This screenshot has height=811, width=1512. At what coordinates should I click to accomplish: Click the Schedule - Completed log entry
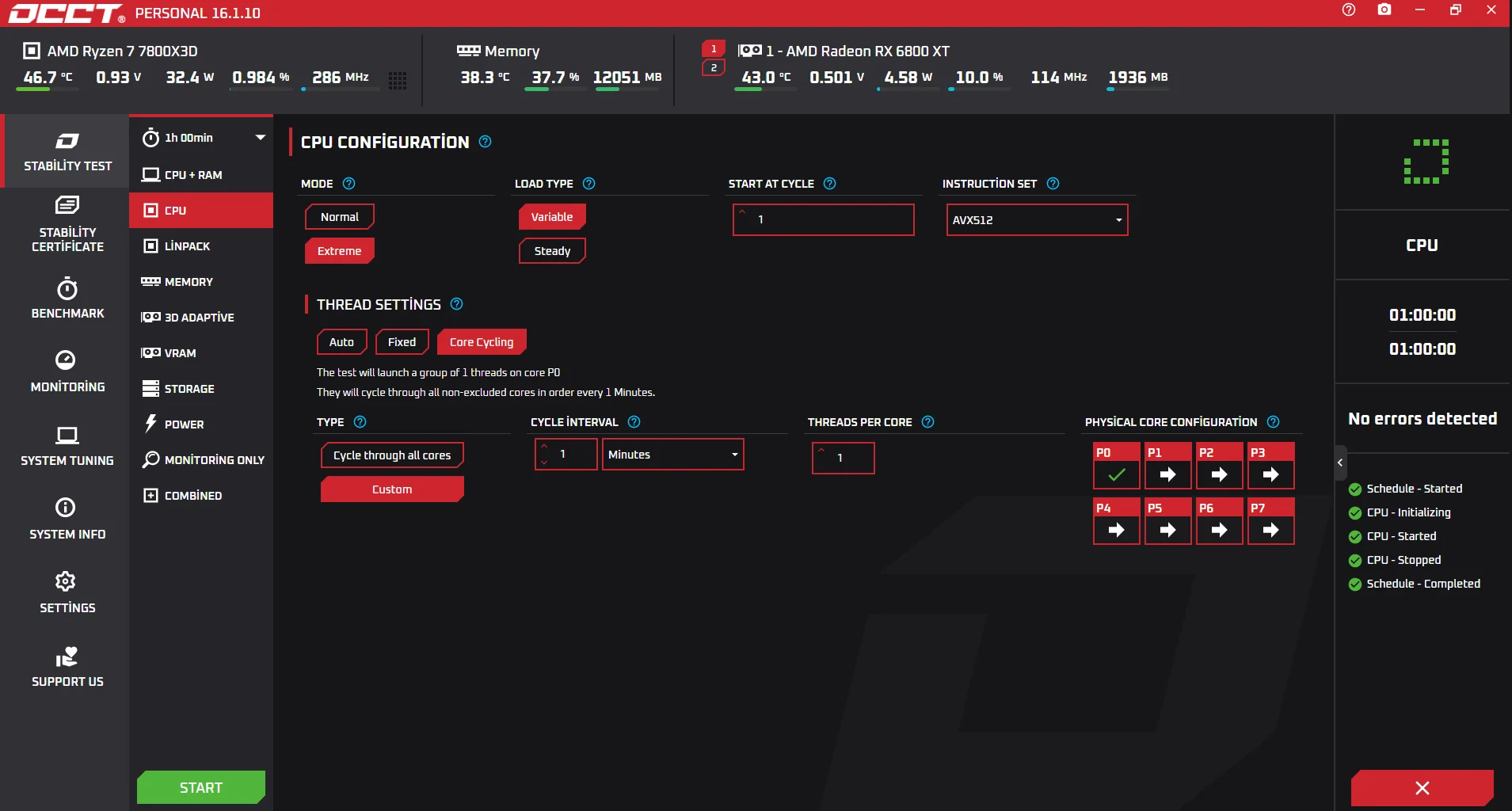tap(1415, 584)
